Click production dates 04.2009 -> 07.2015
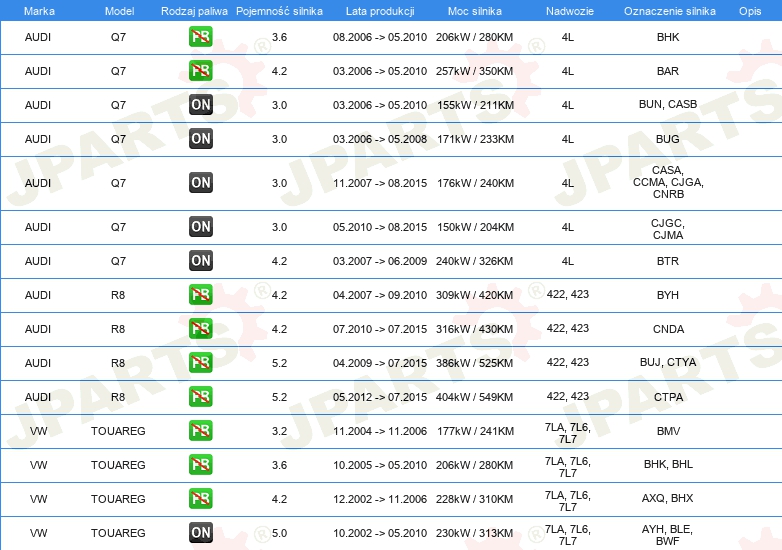Screen dimensions: 782x550 pos(380,363)
